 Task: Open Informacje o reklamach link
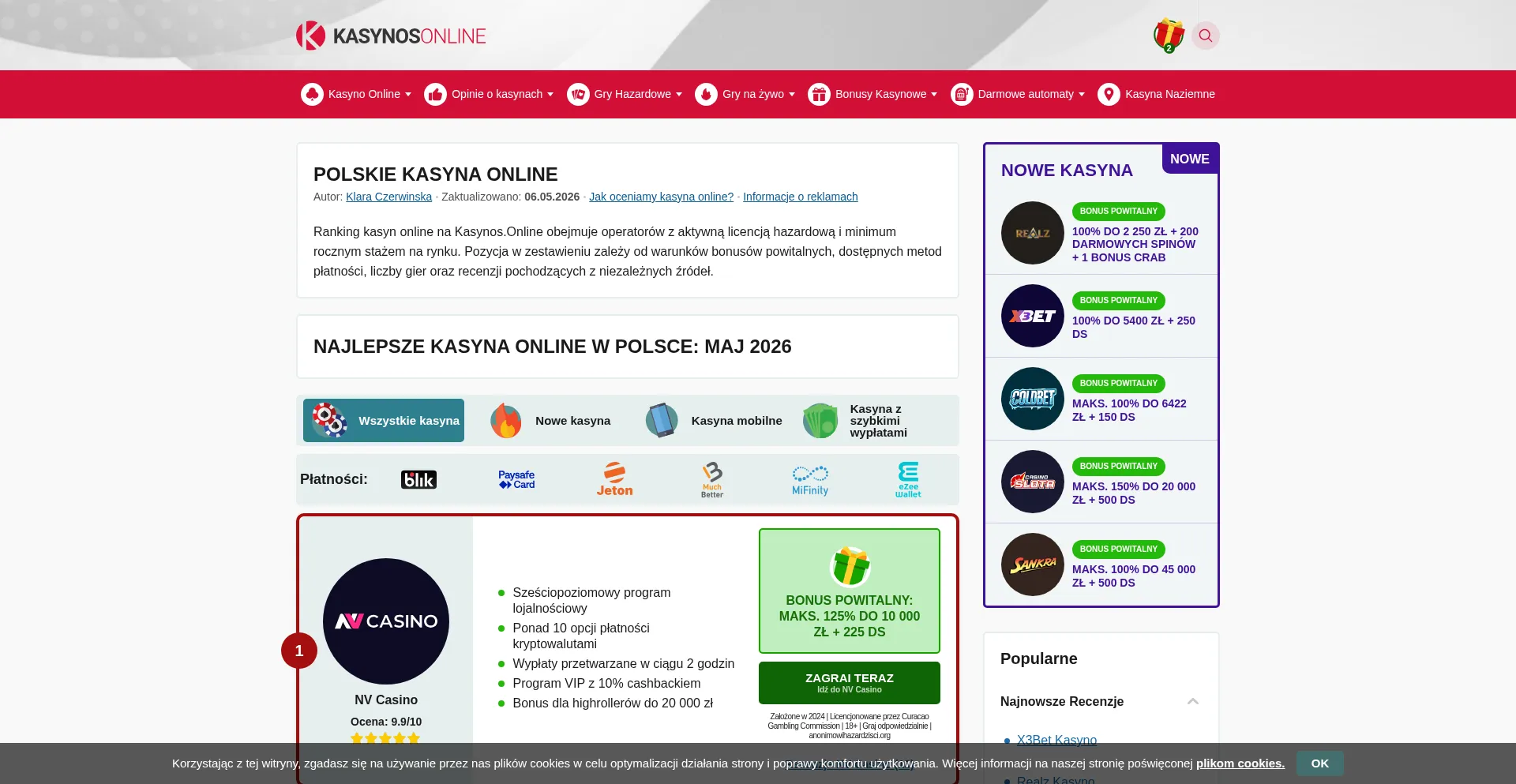(x=800, y=197)
